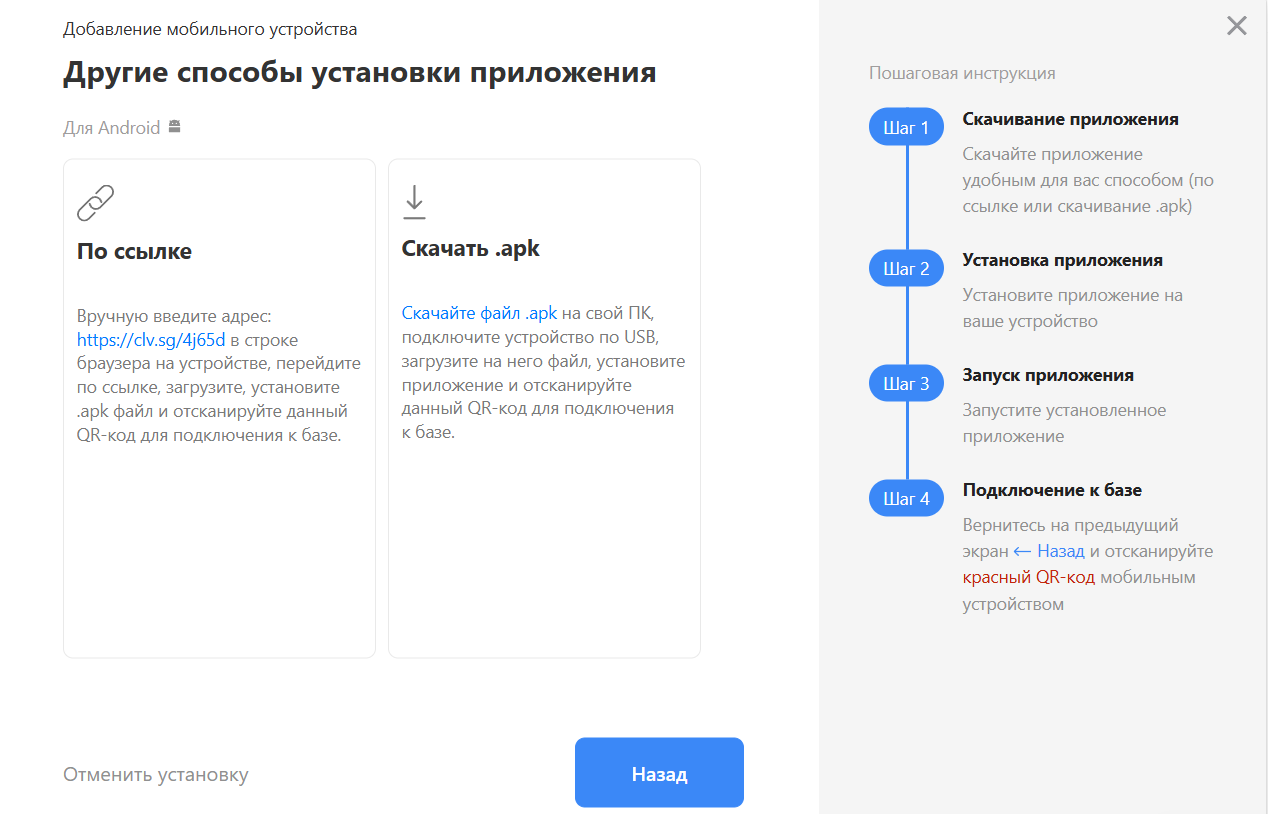This screenshot has width=1268, height=814.
Task: Click the blue "Назад" button
Action: 659,773
